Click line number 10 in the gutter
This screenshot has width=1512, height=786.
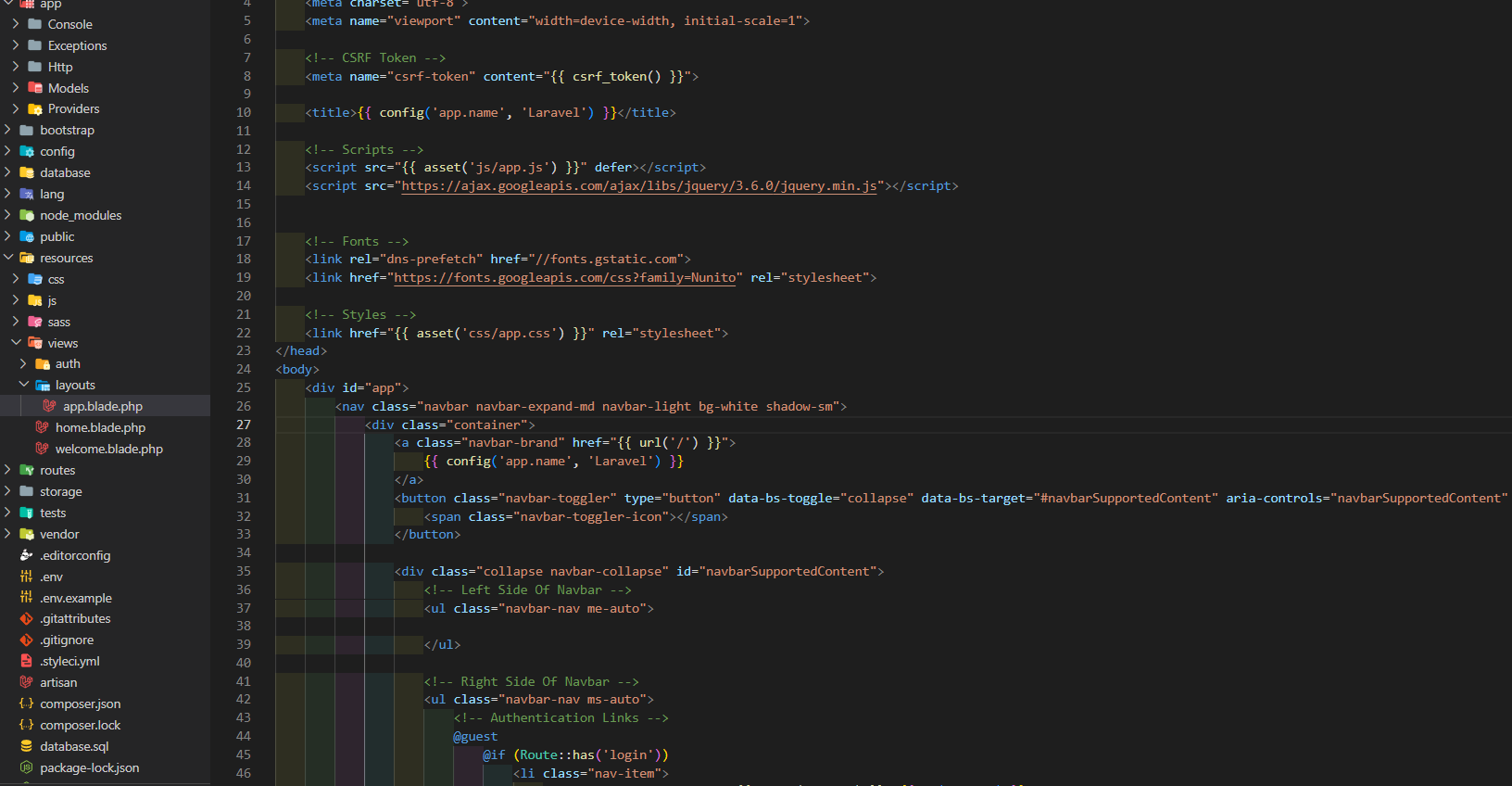pos(244,112)
